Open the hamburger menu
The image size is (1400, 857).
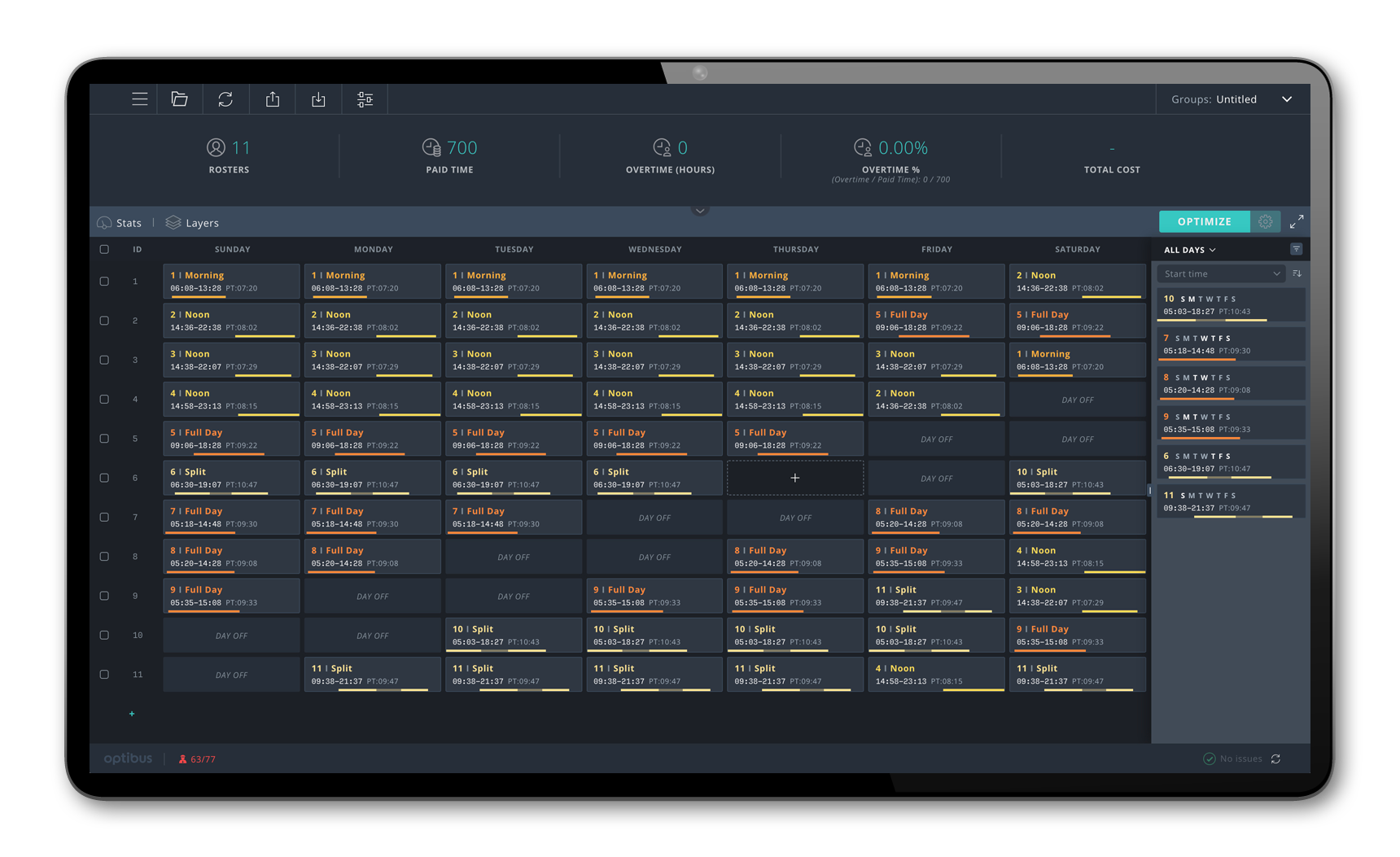pos(140,99)
